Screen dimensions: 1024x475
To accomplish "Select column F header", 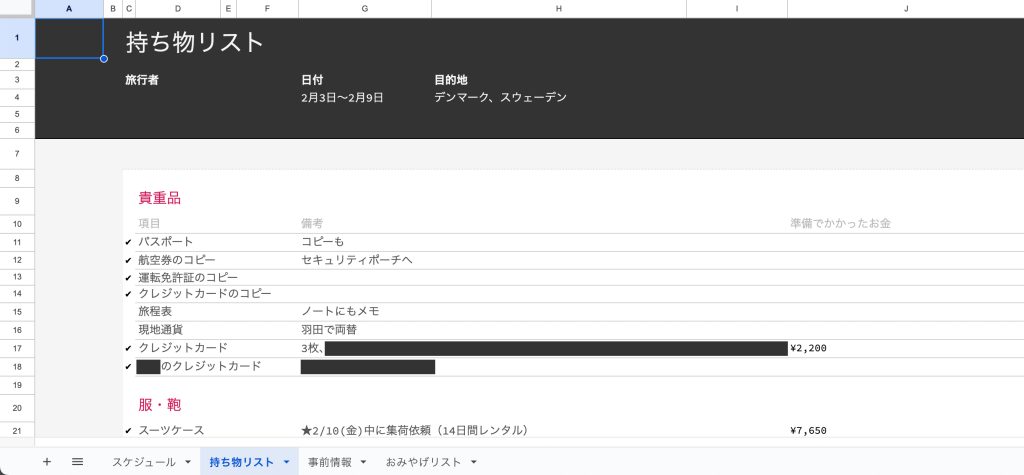I will click(x=267, y=9).
